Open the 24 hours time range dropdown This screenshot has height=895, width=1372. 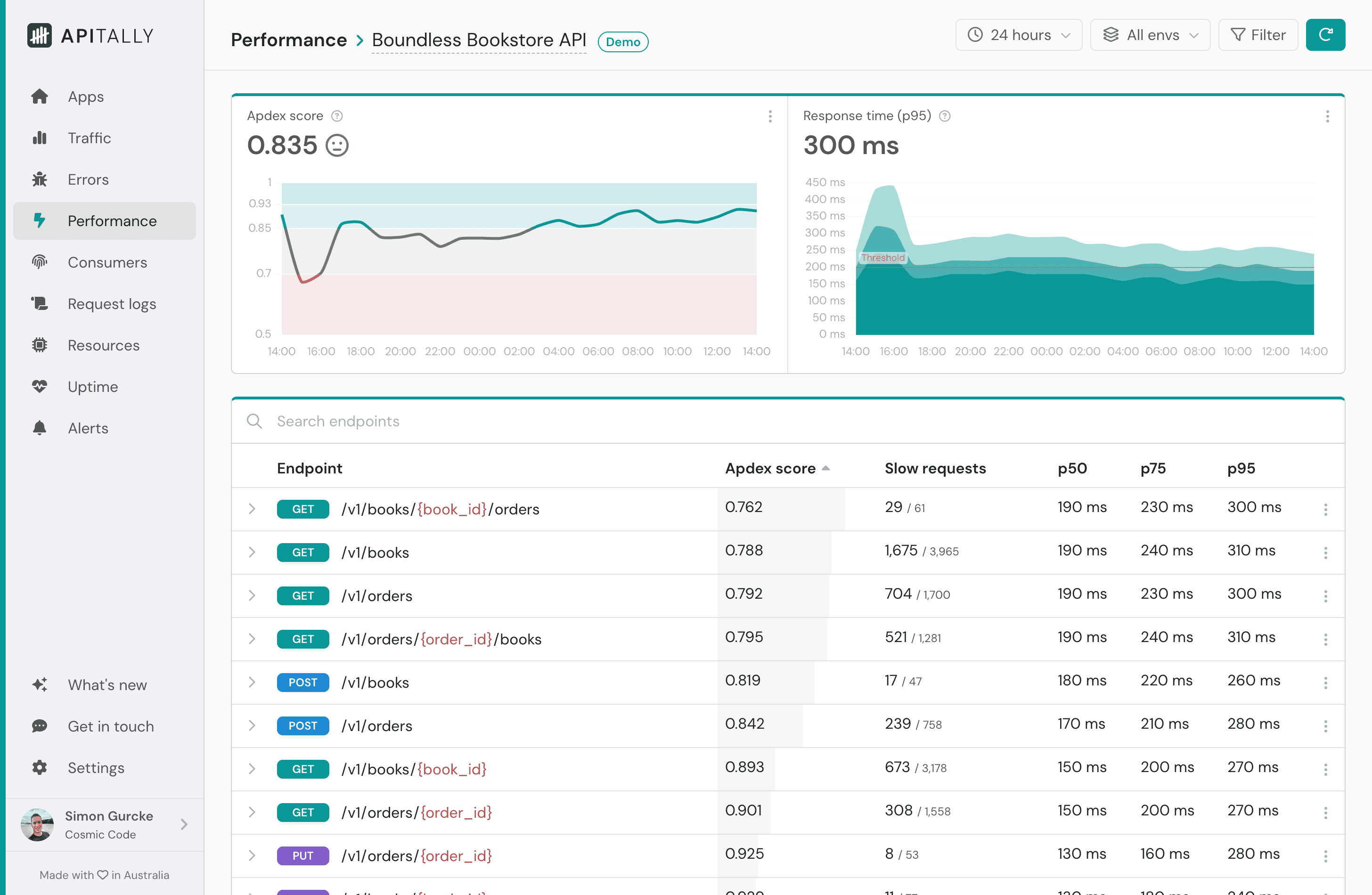(x=1019, y=34)
